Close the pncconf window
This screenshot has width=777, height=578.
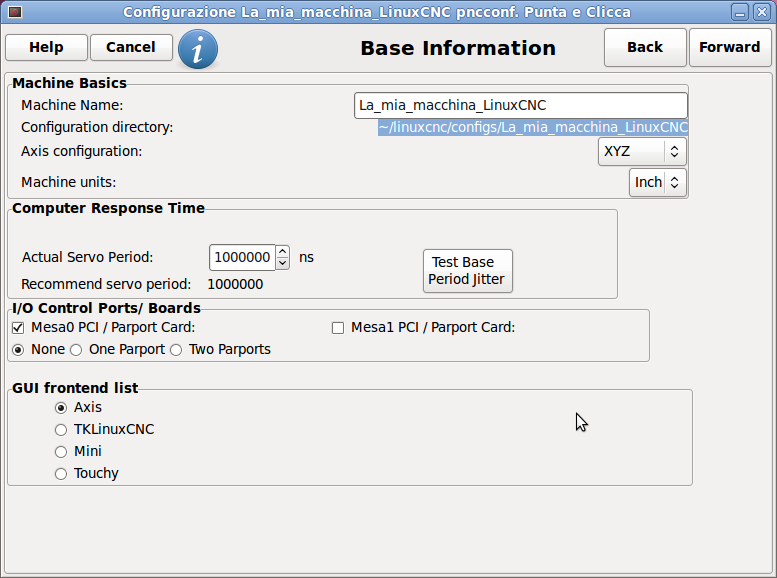pos(762,12)
